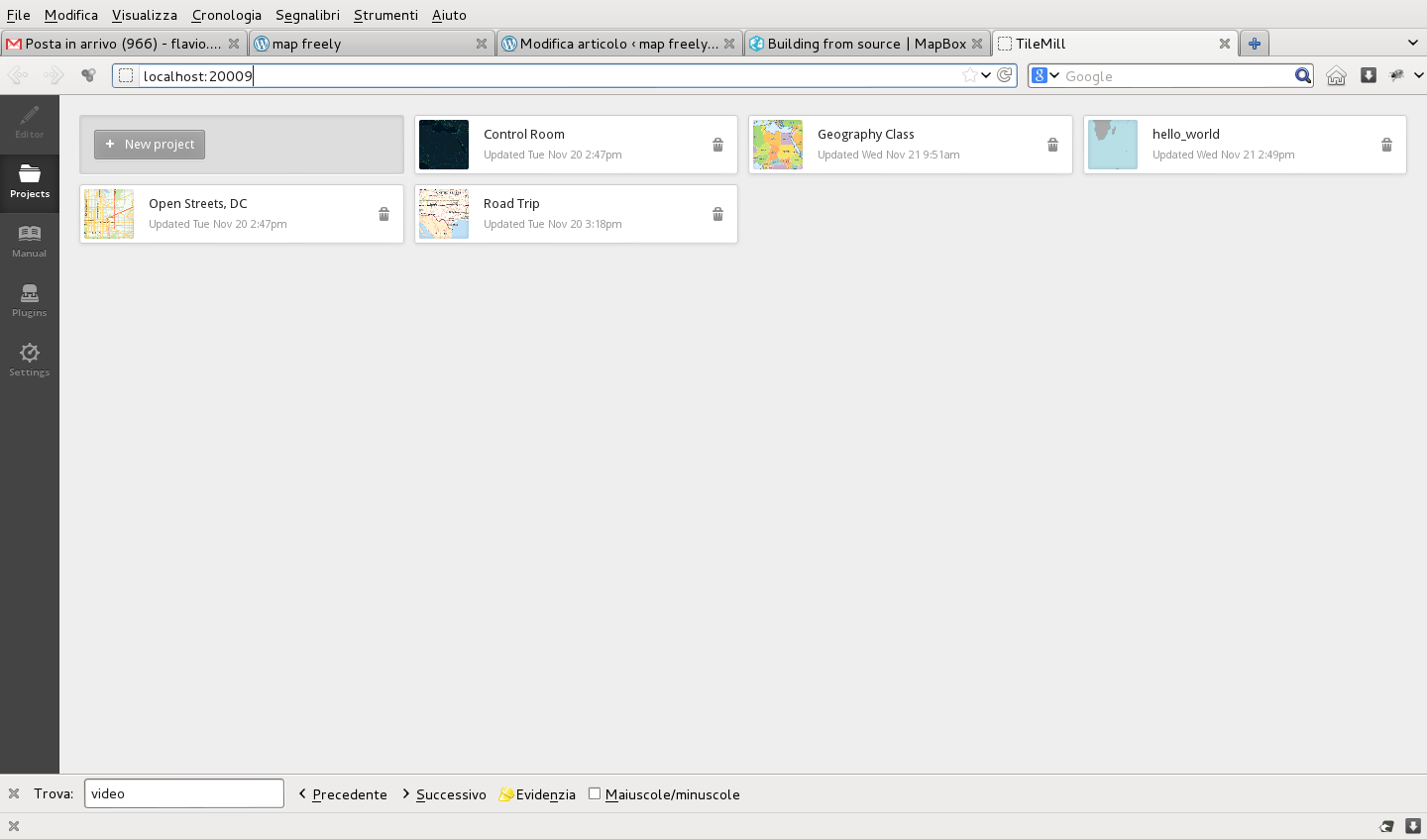Open the Manual sidebar icon
The height and width of the screenshot is (840, 1427).
coord(30,241)
